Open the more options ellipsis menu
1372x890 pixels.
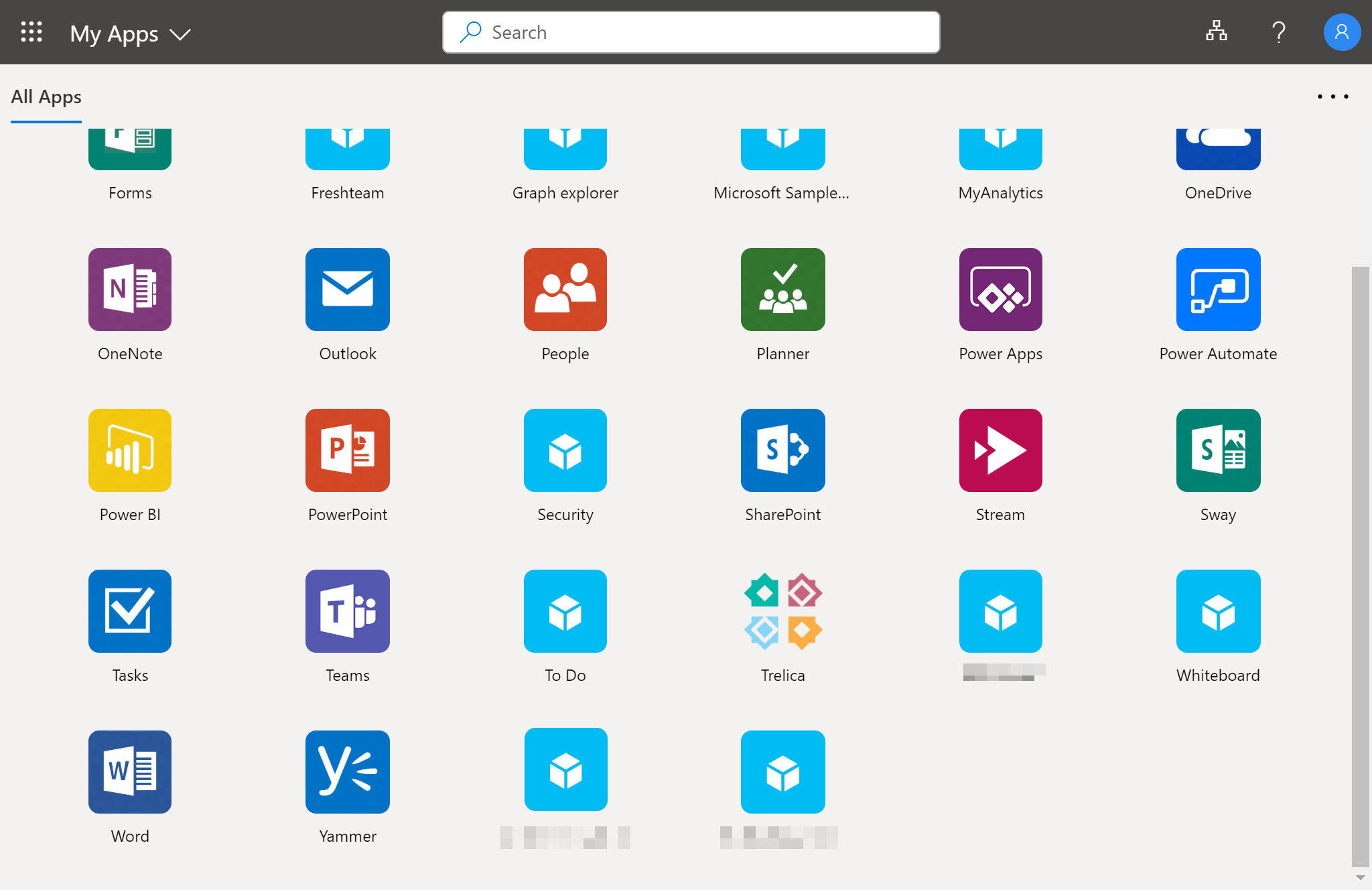[x=1332, y=97]
